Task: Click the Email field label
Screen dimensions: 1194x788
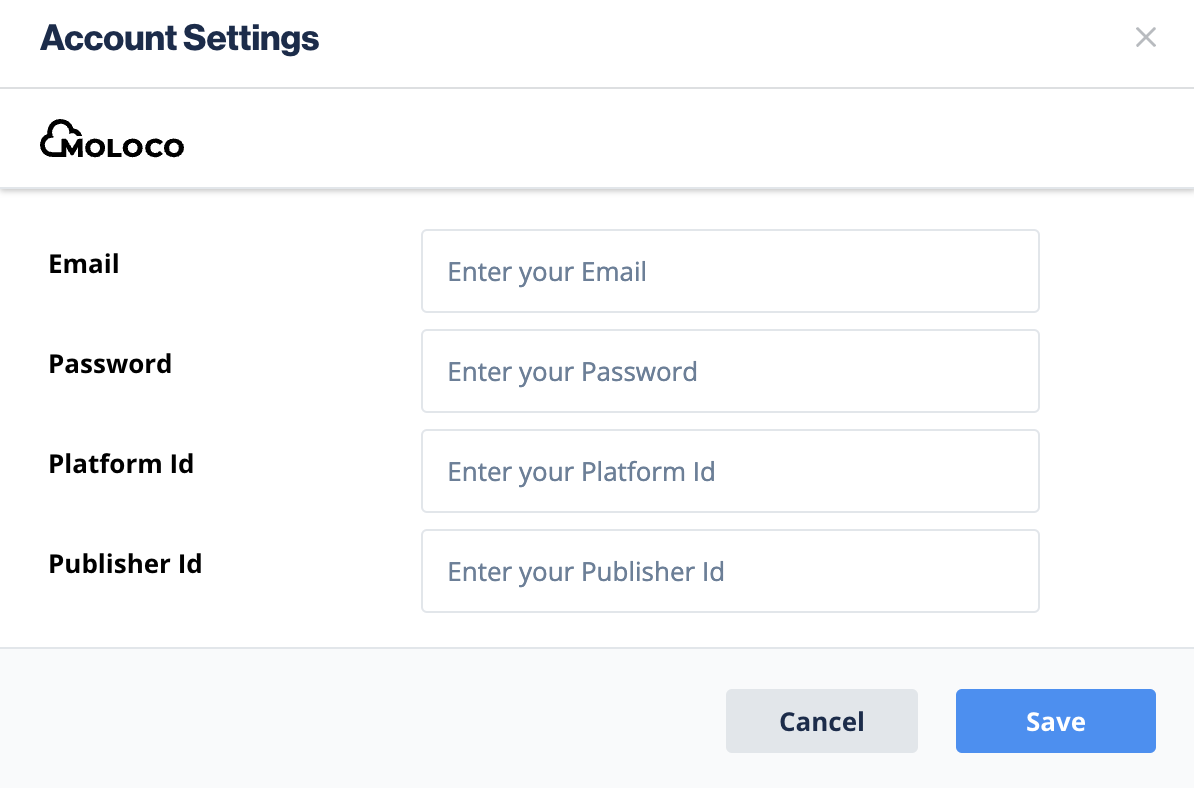Action: pos(84,264)
